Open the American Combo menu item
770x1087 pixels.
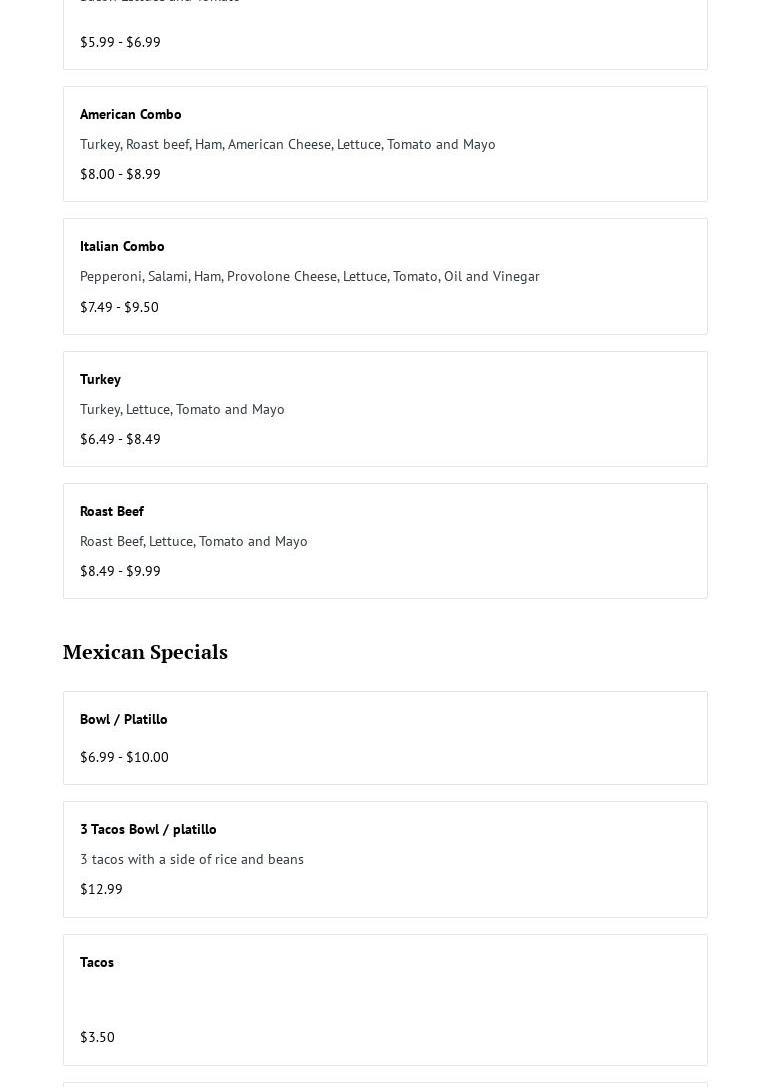130,114
